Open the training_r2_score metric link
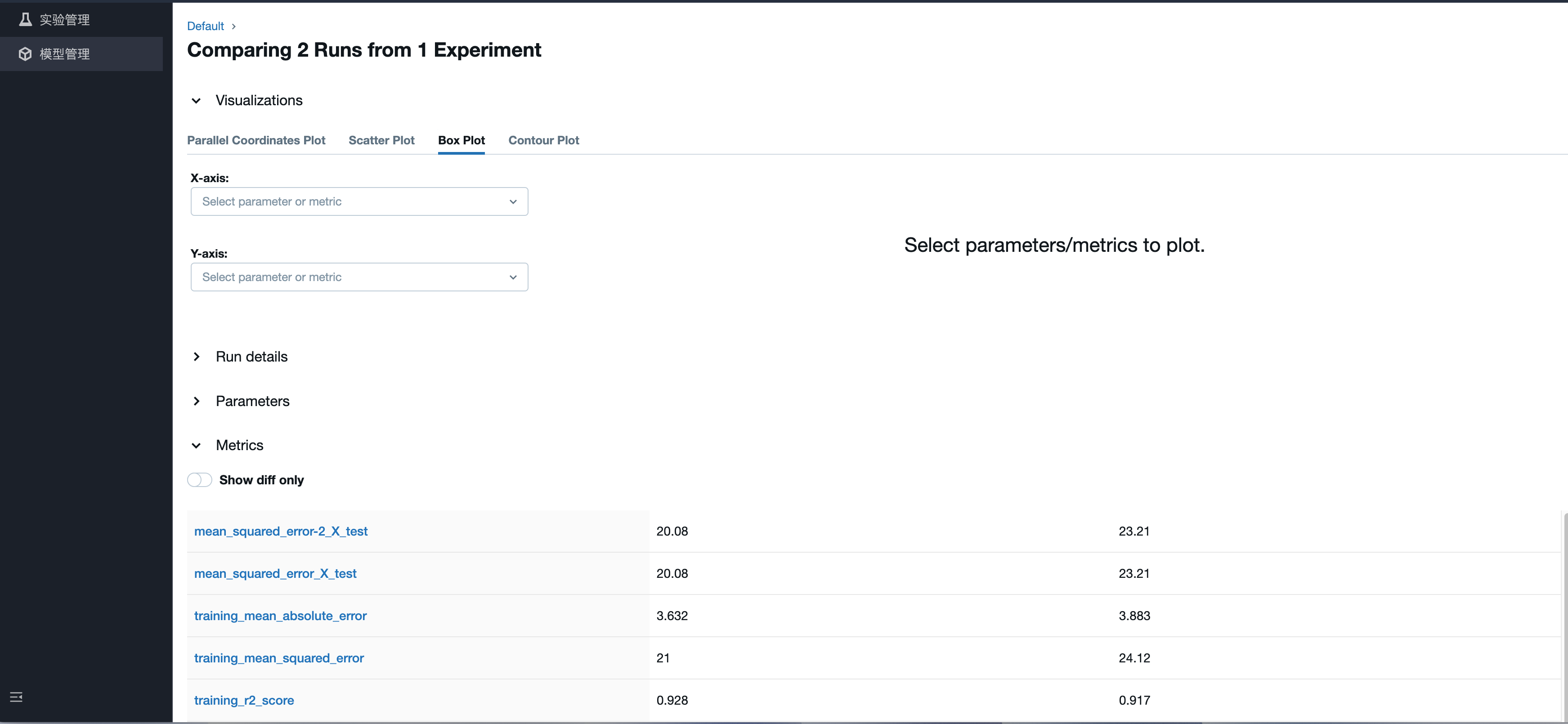The image size is (1568, 724). 243,700
